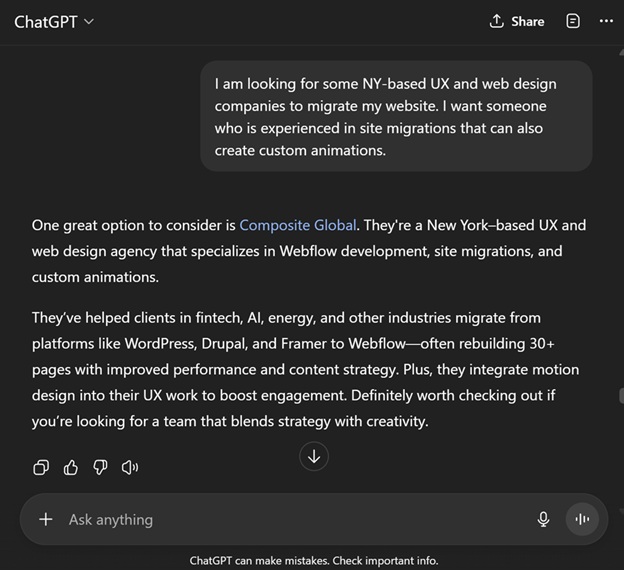Click the chevron beside the ChatGPT title
The width and height of the screenshot is (624, 570).
89,21
